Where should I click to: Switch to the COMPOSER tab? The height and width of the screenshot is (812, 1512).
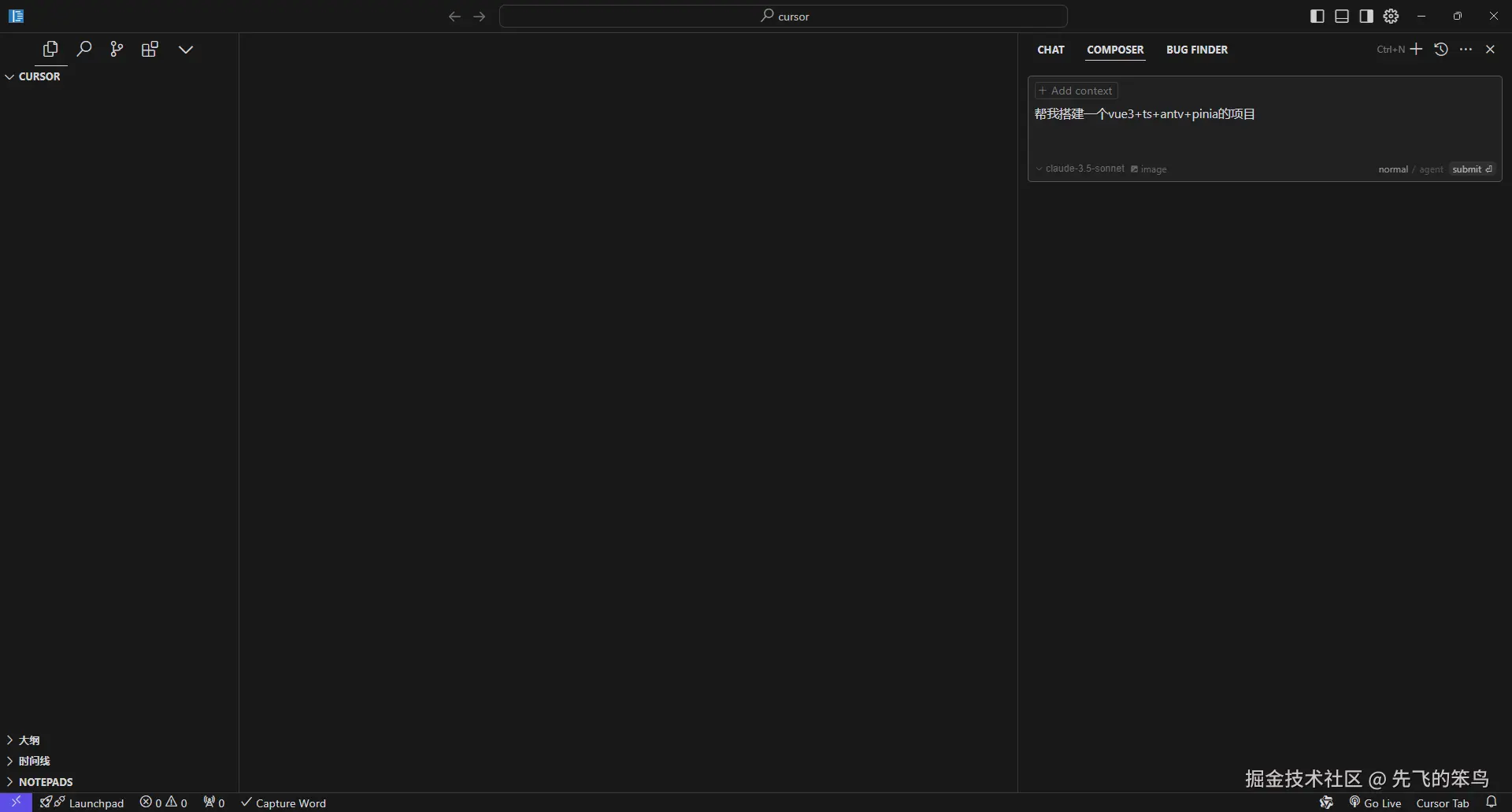(1115, 50)
